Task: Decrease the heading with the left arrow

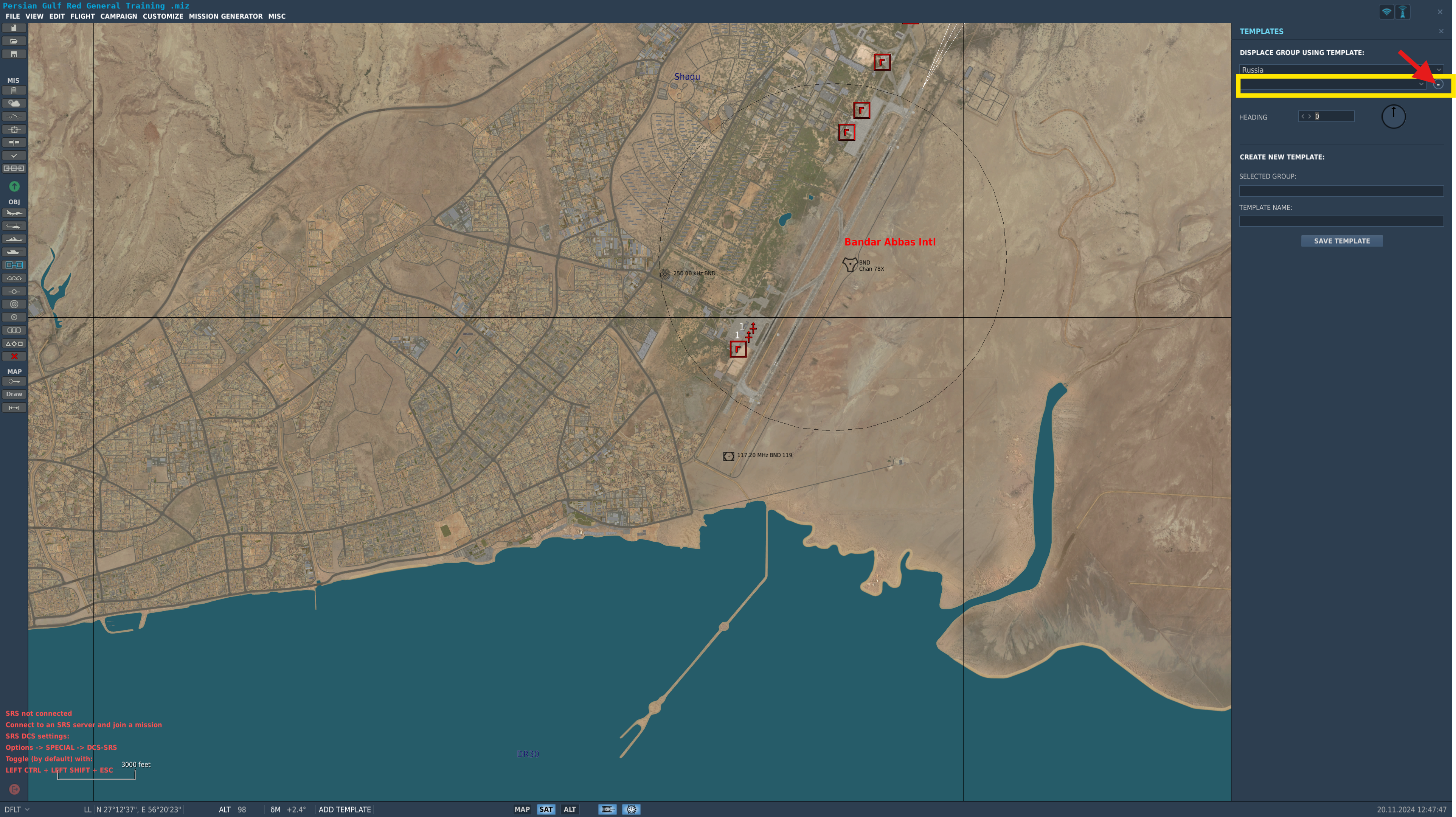Action: (x=1303, y=116)
